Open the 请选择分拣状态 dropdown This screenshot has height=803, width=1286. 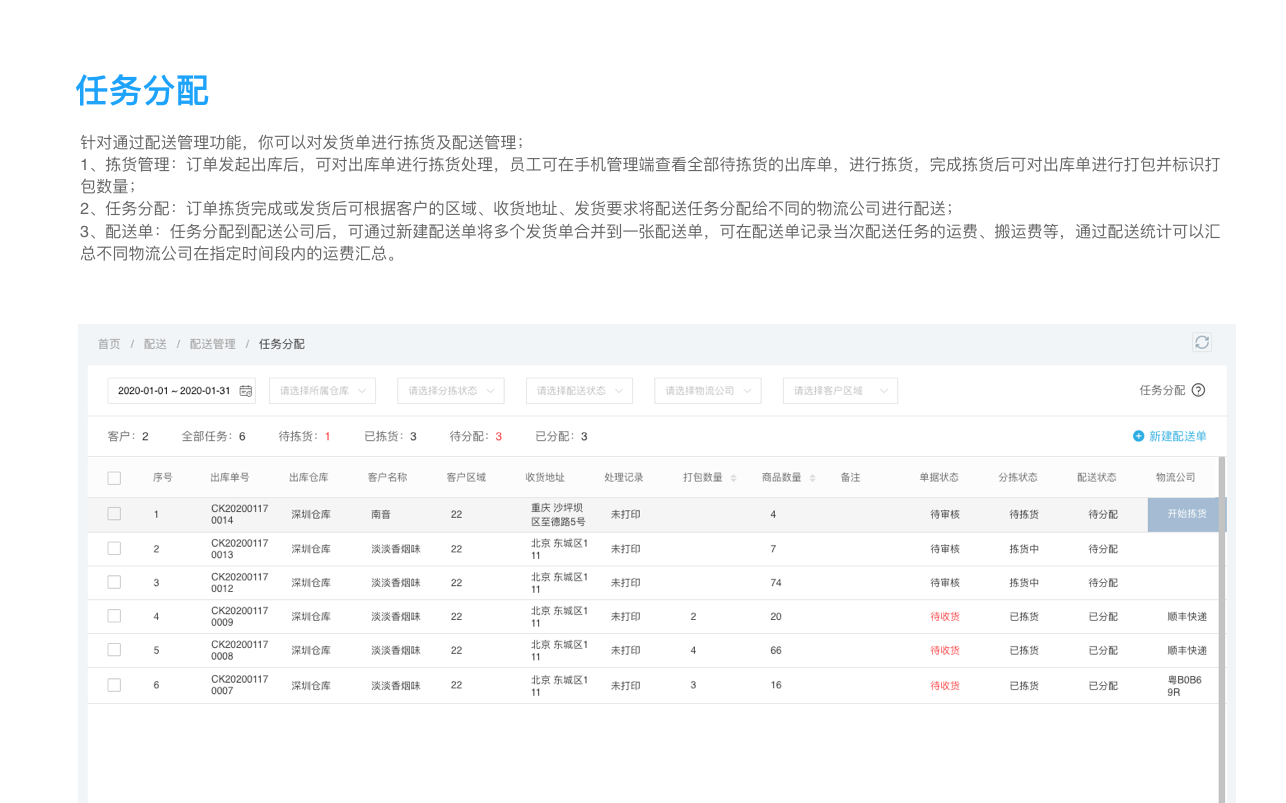pyautogui.click(x=451, y=391)
